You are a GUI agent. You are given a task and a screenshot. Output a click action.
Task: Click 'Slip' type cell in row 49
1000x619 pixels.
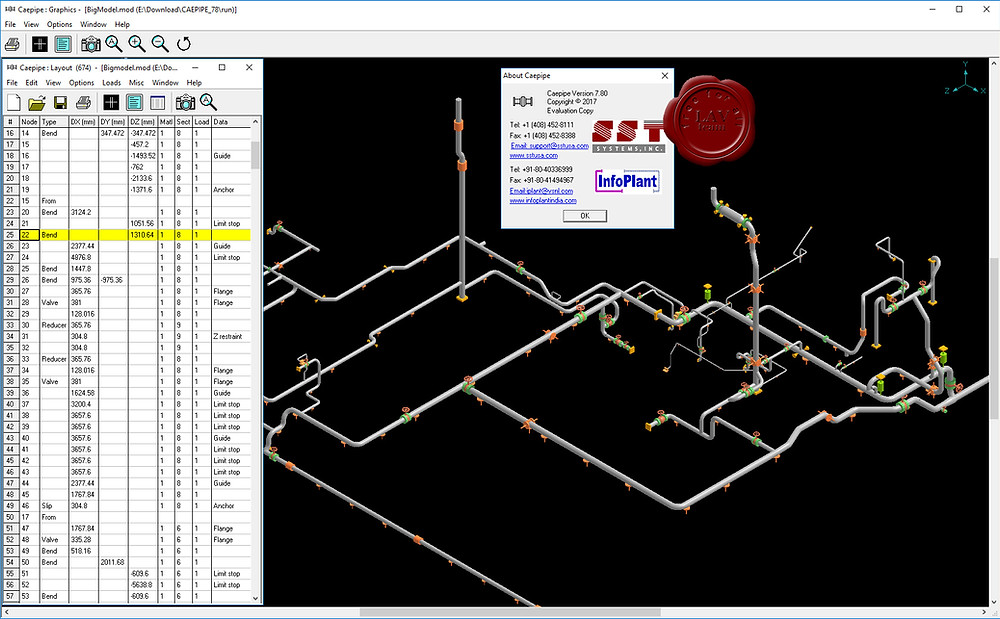[54, 506]
